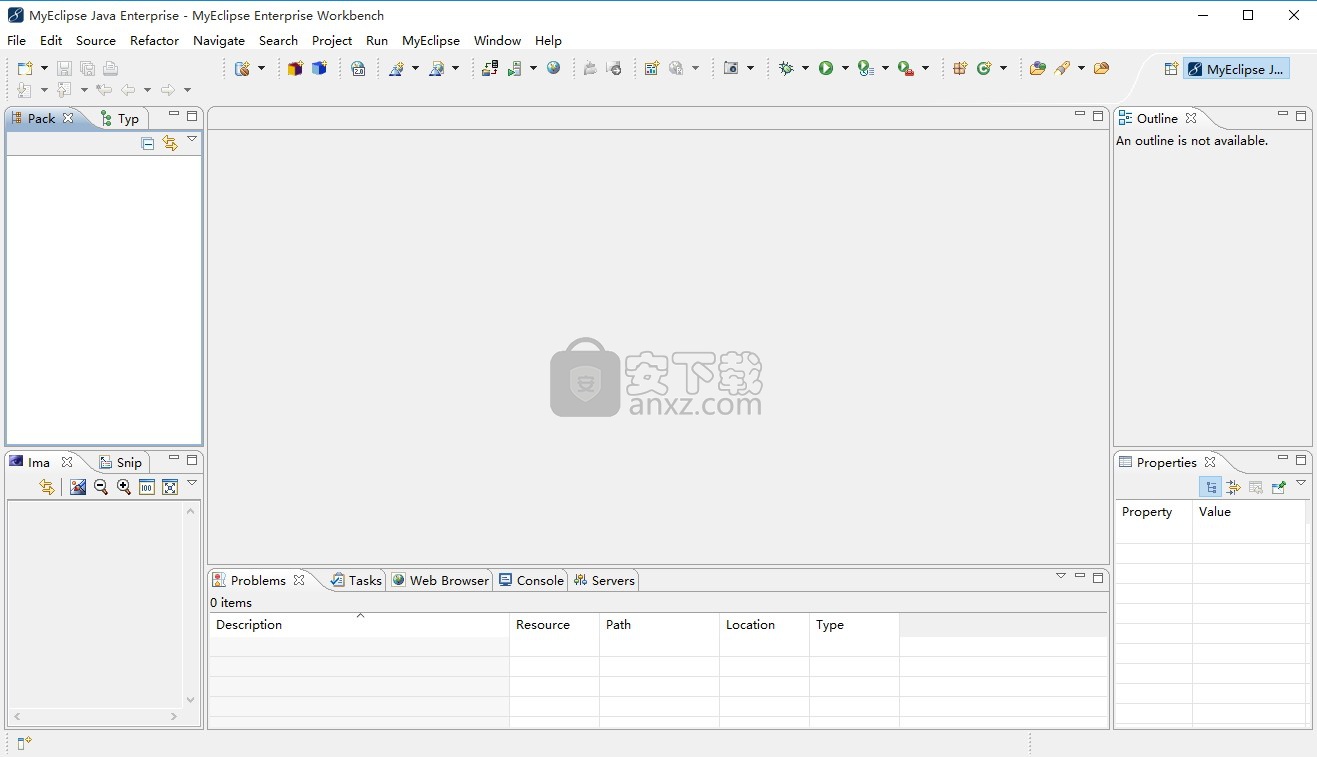Open the Problems view menu triangle
Viewport: 1317px width, 757px height.
(1061, 576)
